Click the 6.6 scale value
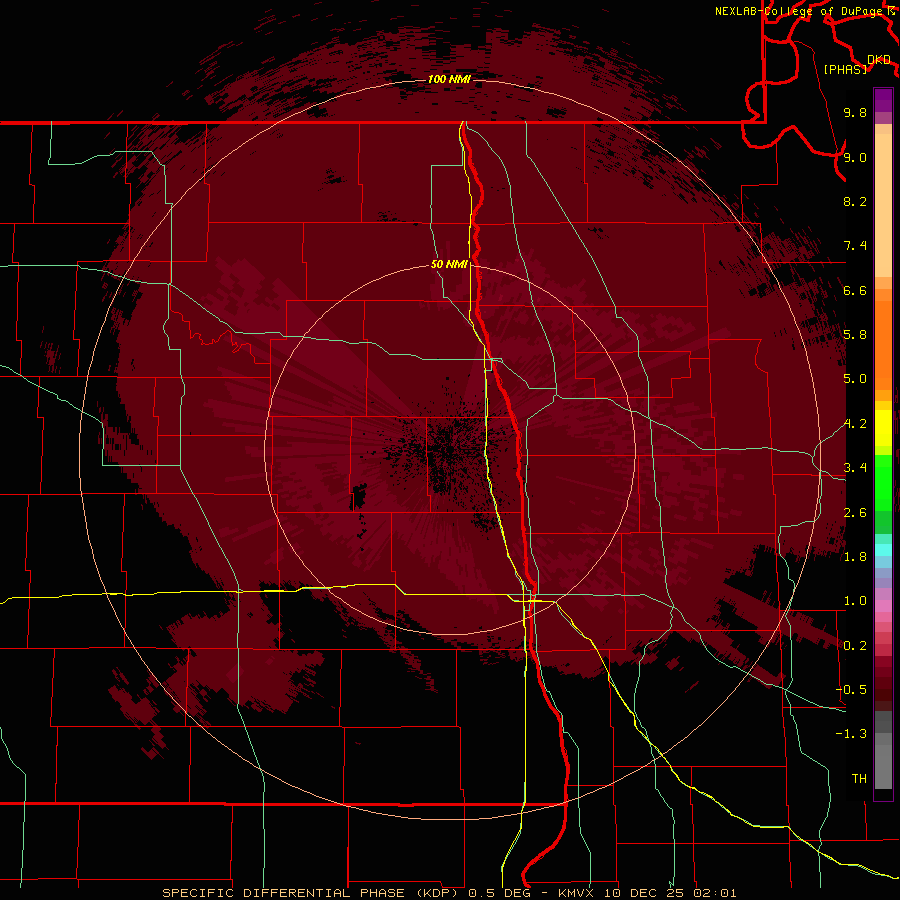900x900 pixels. [855, 290]
